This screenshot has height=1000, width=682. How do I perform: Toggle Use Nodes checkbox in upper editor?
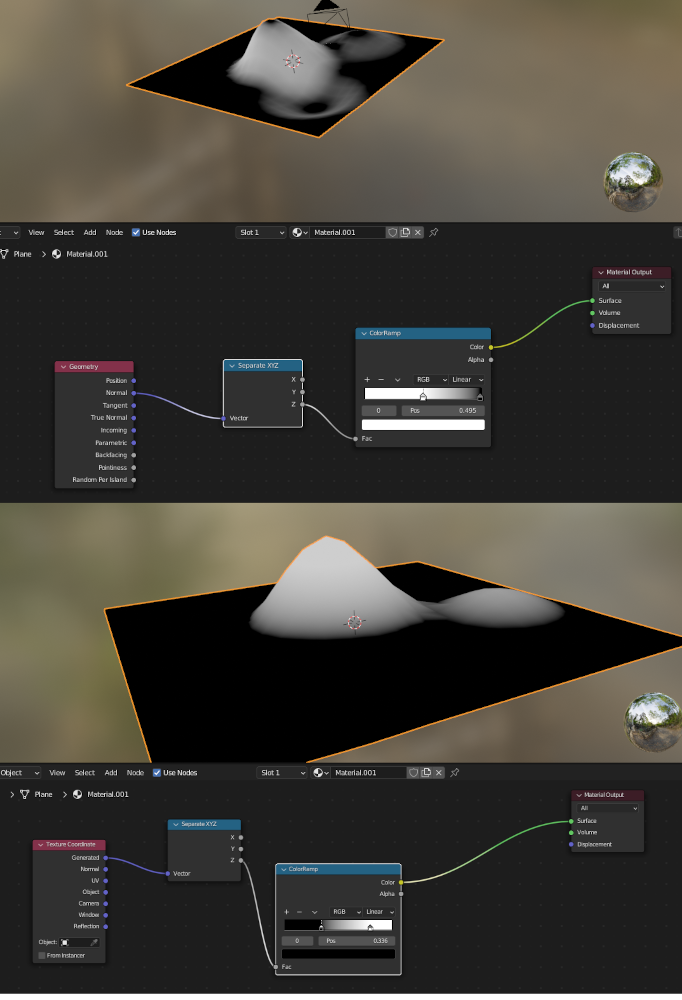[136, 232]
